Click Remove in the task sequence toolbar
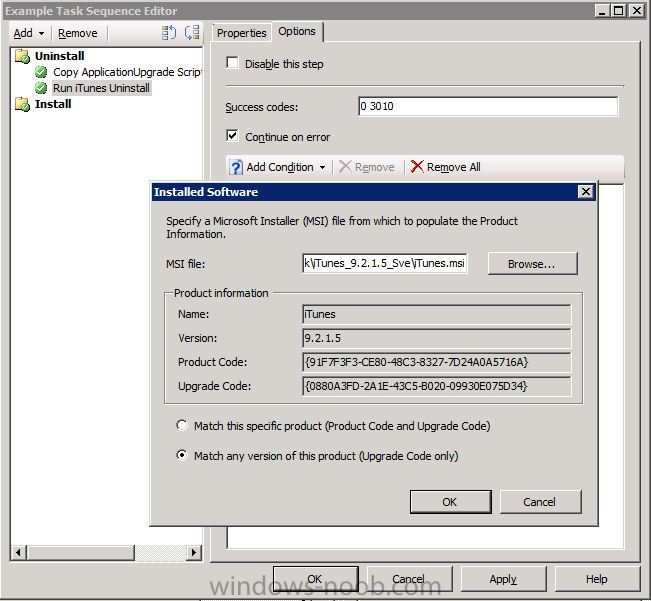Viewport: 651px width, 601px height. click(x=78, y=33)
